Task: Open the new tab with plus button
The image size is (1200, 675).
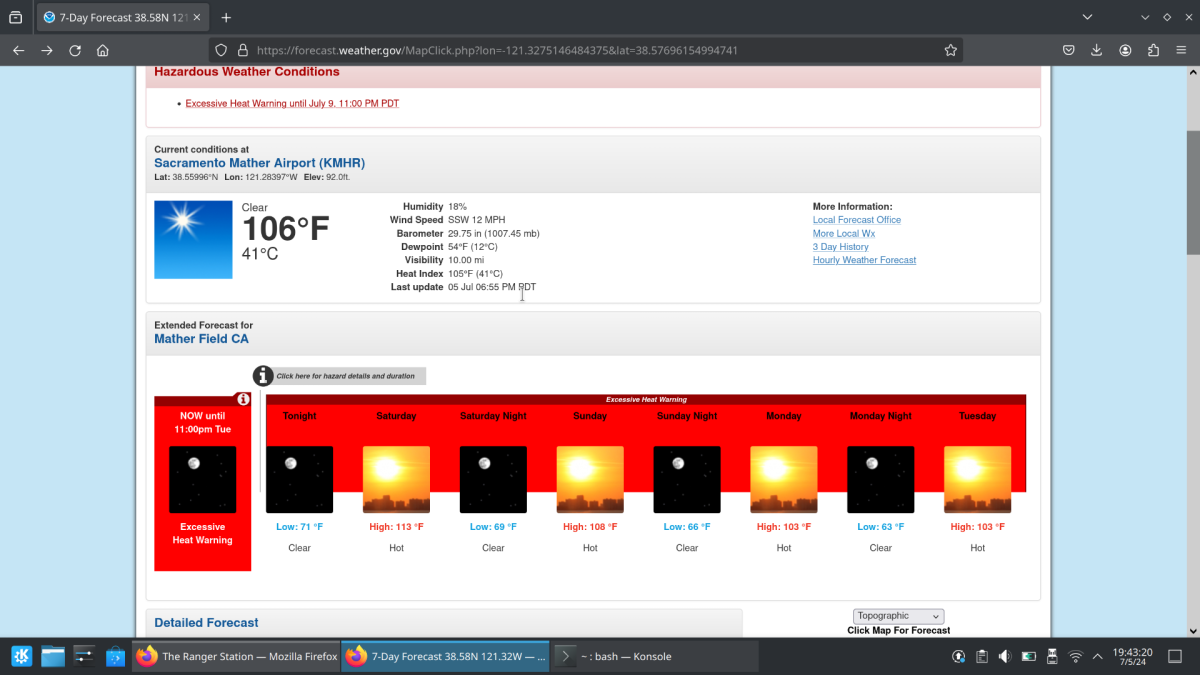Action: click(226, 18)
